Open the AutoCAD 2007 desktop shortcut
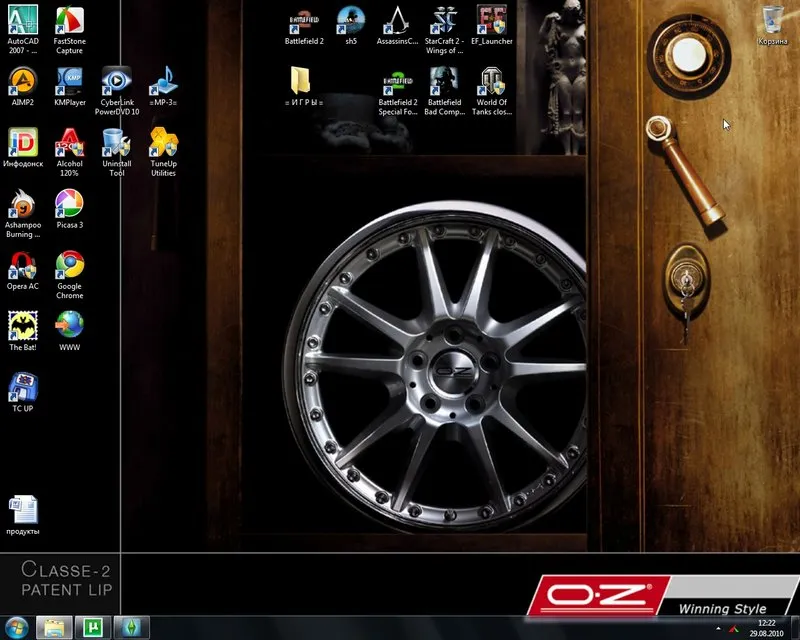Viewport: 800px width, 640px height. click(x=23, y=30)
